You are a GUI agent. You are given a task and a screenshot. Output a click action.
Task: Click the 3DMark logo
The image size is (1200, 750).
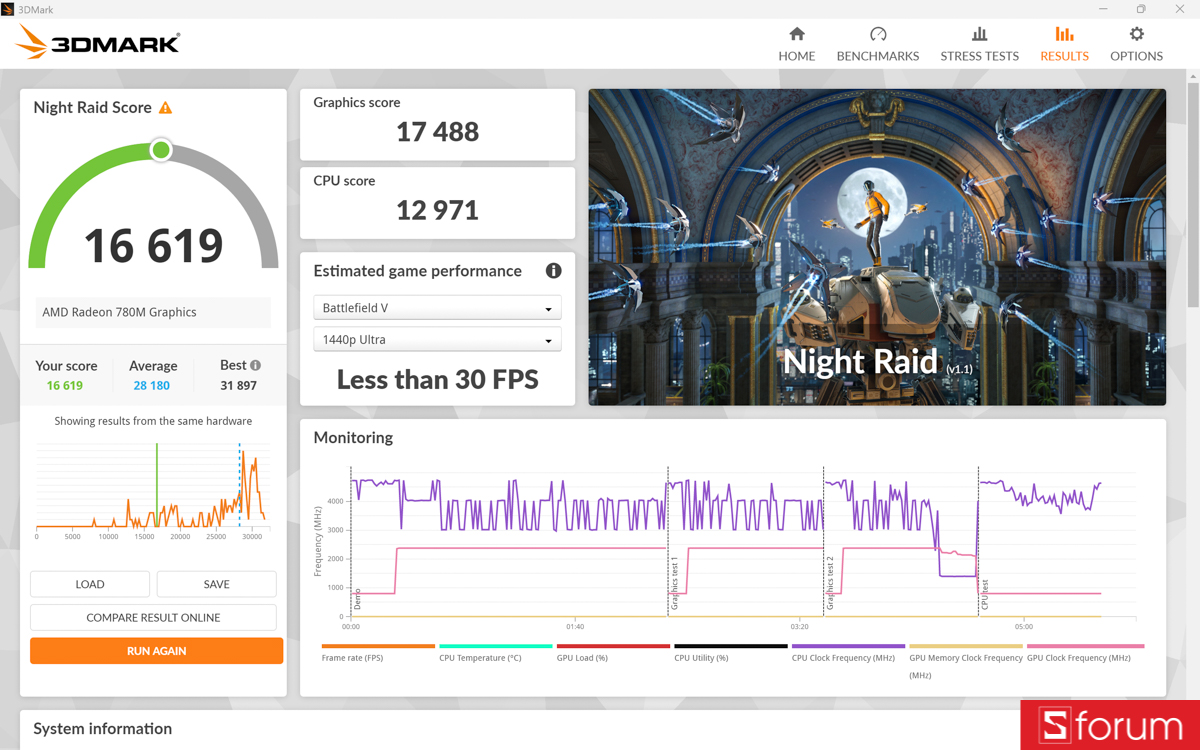click(x=98, y=42)
